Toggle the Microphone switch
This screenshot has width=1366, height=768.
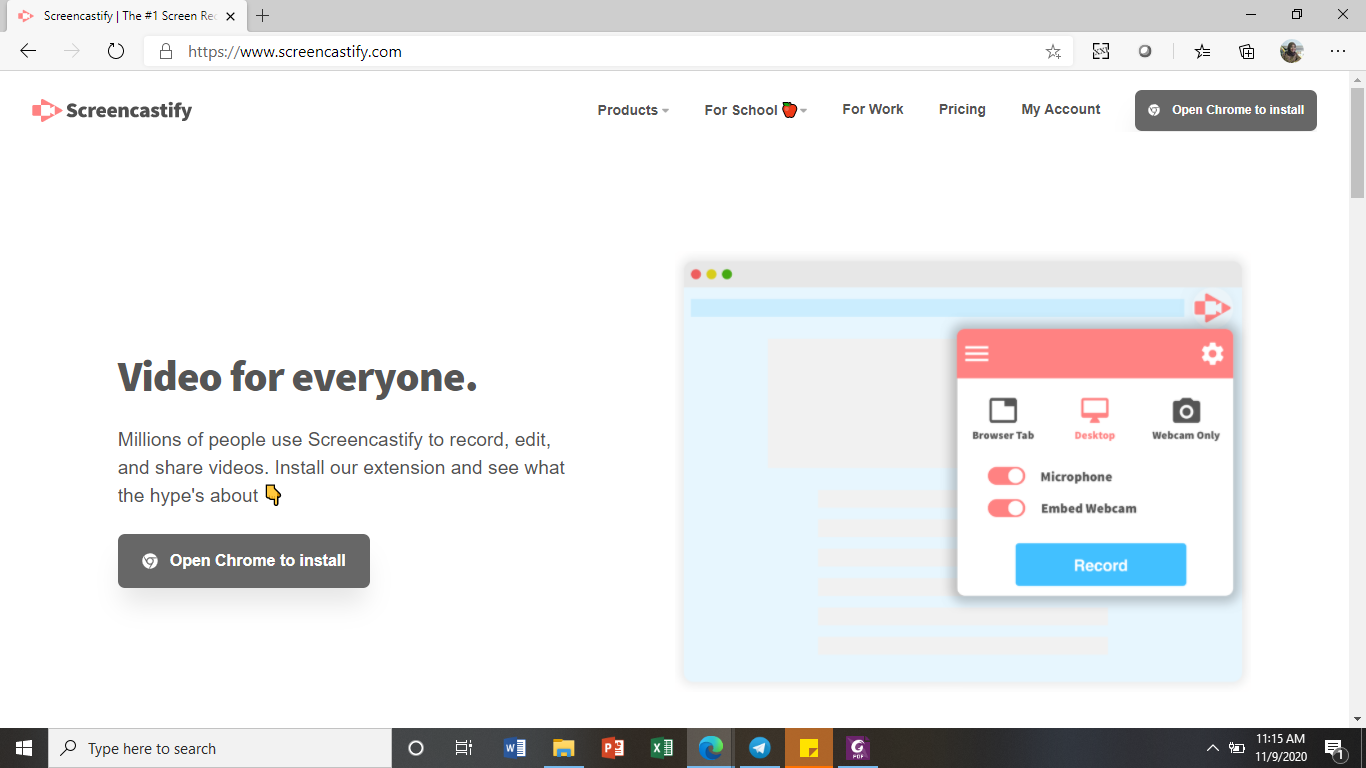pyautogui.click(x=1006, y=477)
